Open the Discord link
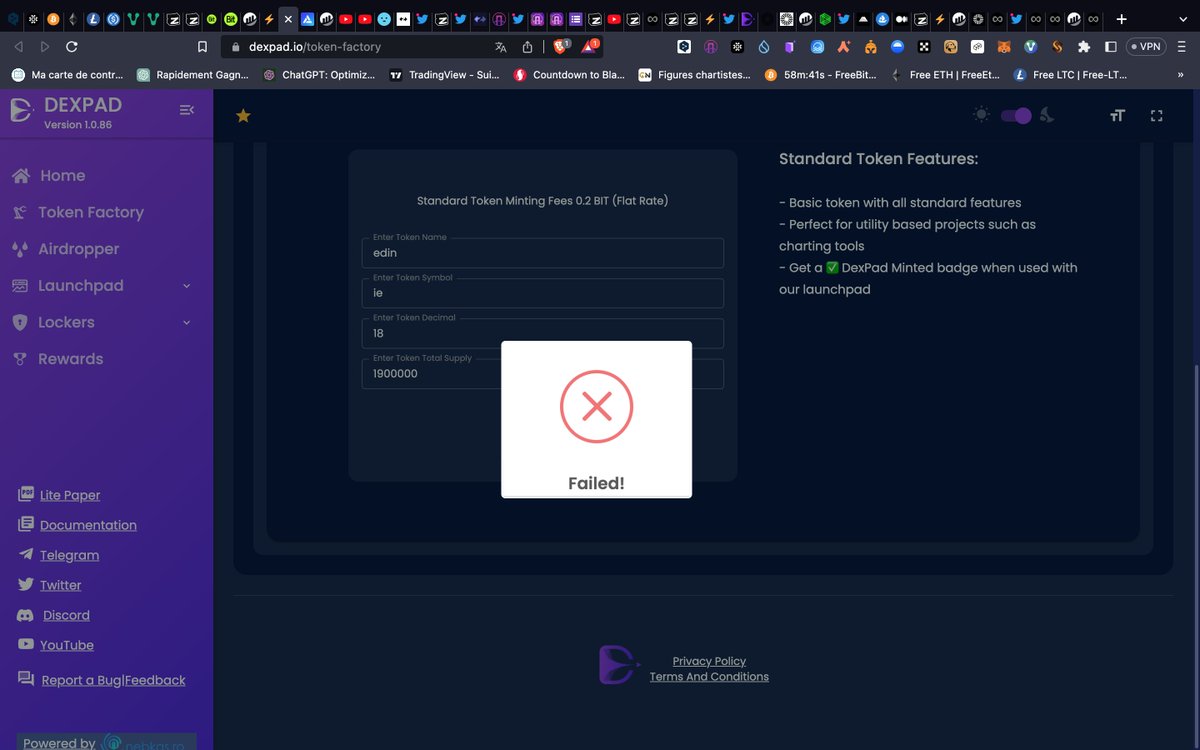This screenshot has width=1200, height=750. coord(66,615)
